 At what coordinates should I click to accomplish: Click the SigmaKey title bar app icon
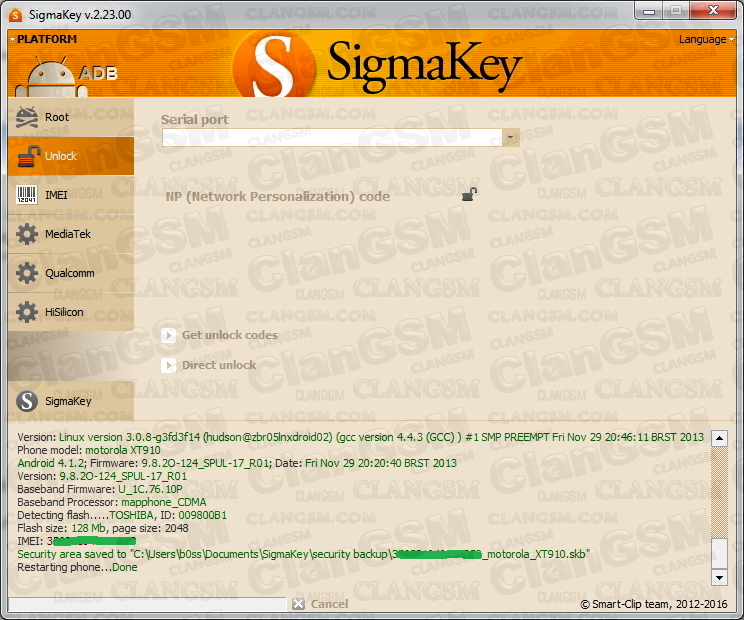(16, 15)
